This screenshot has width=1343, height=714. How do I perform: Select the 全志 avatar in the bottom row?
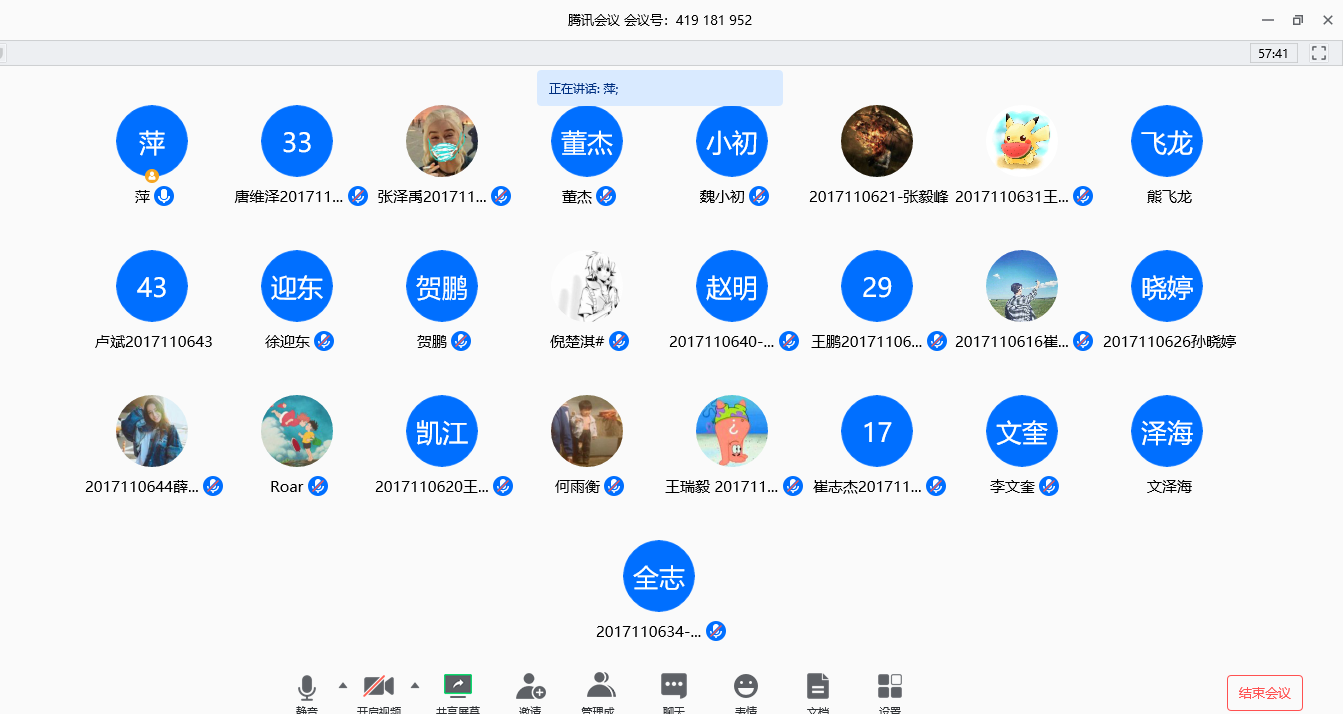click(x=658, y=577)
